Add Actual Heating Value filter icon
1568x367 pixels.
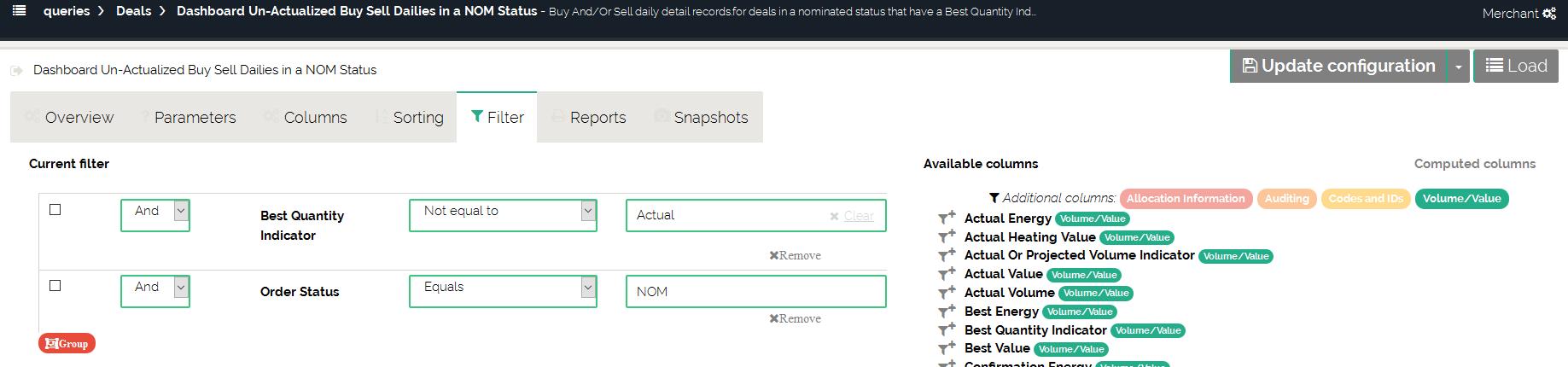point(946,237)
